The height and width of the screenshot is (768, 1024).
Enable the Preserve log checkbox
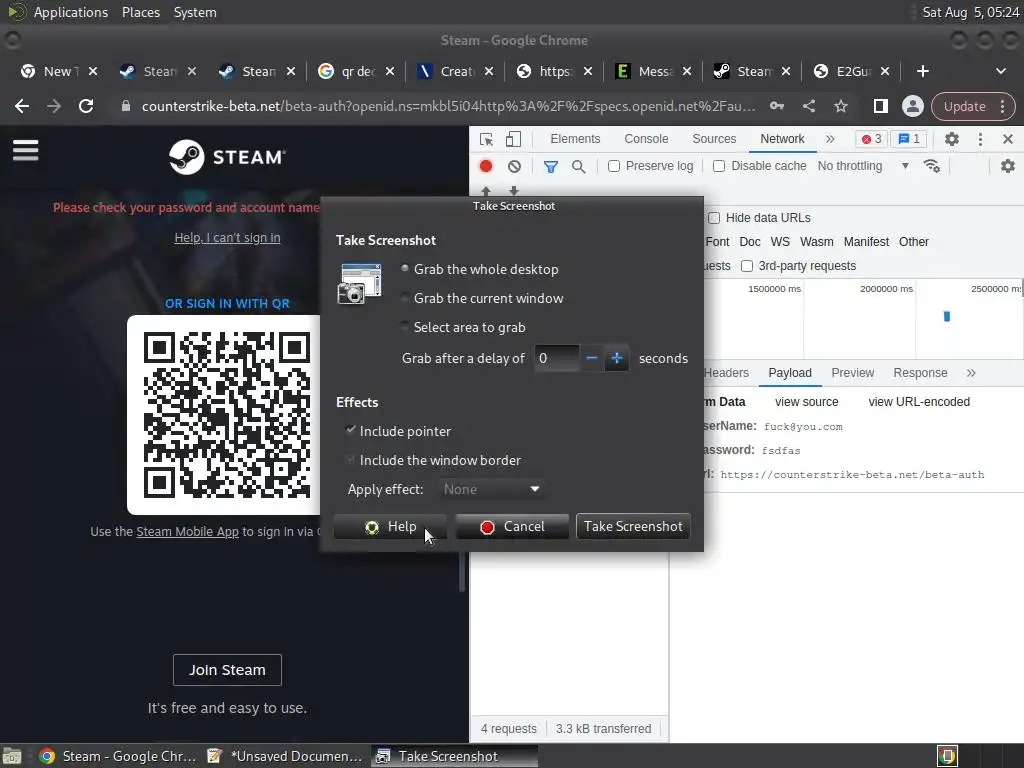614,166
